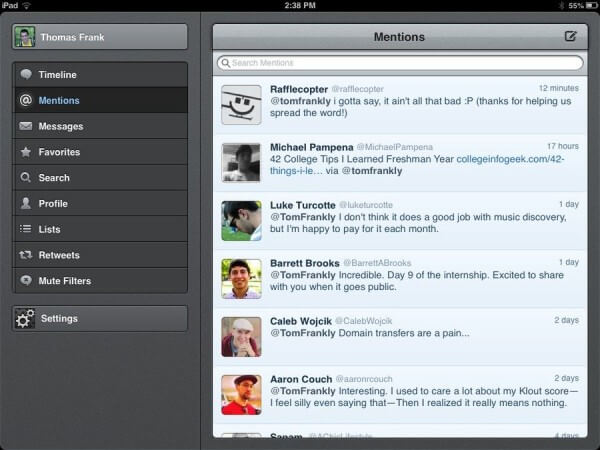Tap Barrett Brooks' avatar
The image size is (600, 450).
click(241, 279)
